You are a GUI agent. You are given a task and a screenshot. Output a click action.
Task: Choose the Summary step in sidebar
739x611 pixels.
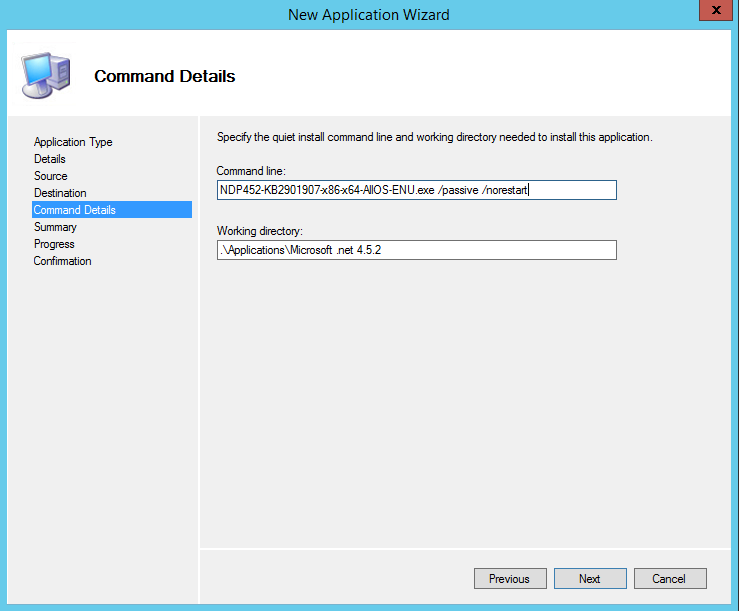(55, 227)
